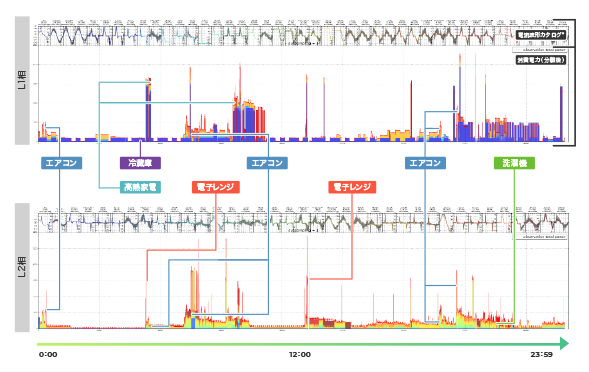Click the tall blue bar linked to 高熱家電

pos(148,111)
